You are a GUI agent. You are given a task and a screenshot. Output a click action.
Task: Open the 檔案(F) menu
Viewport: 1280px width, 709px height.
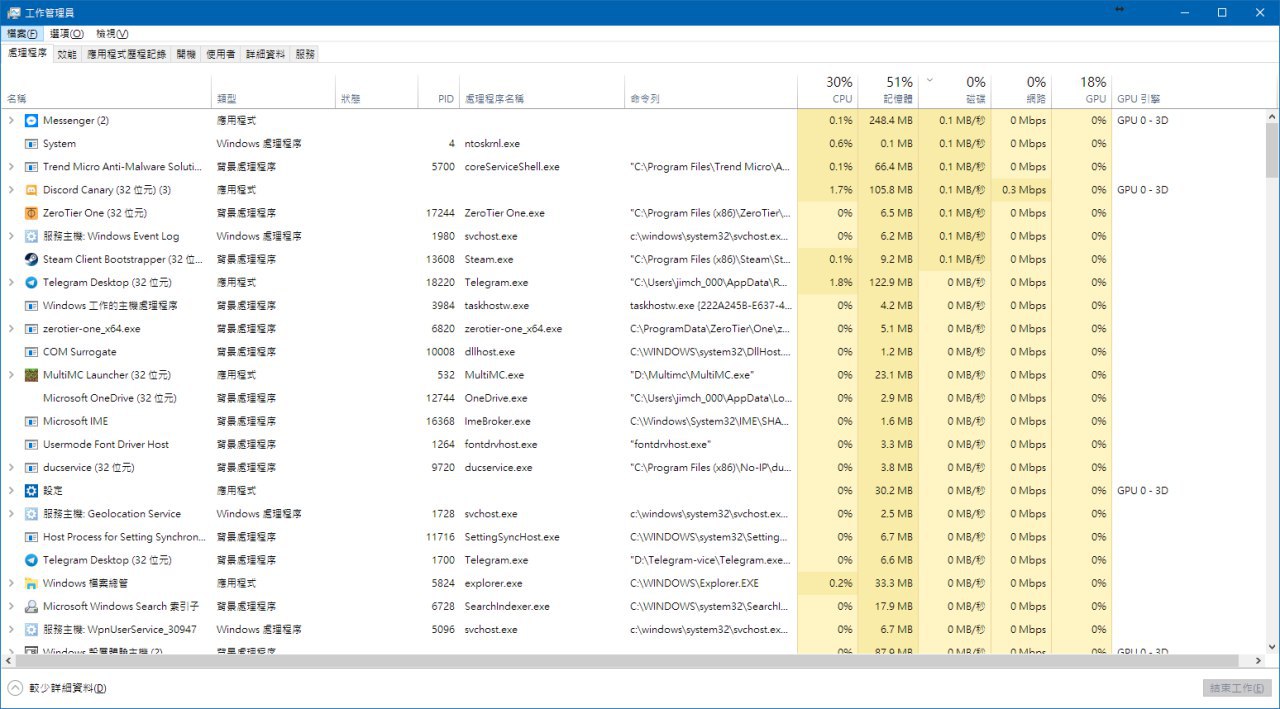point(22,34)
